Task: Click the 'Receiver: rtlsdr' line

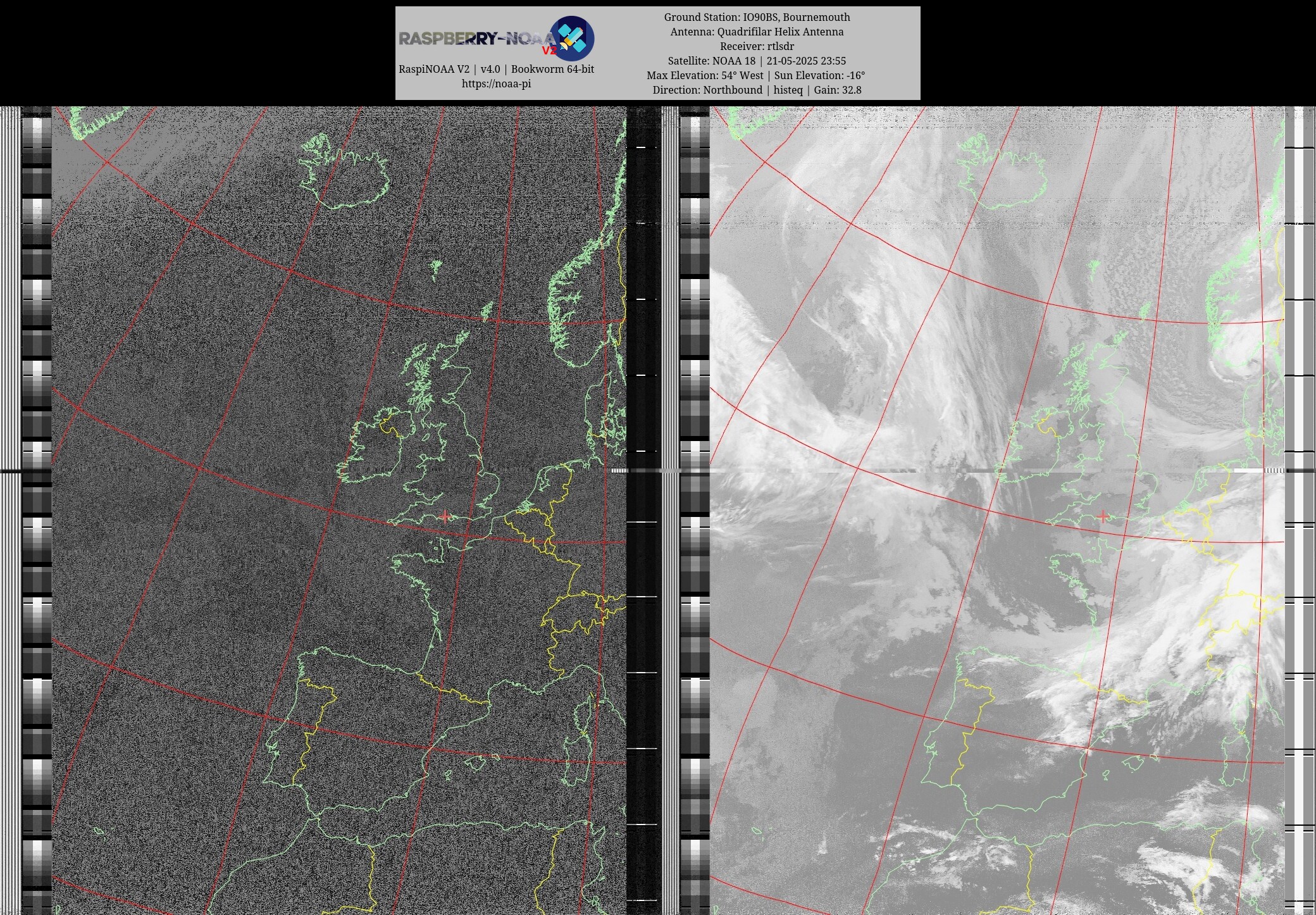Action: (x=757, y=46)
